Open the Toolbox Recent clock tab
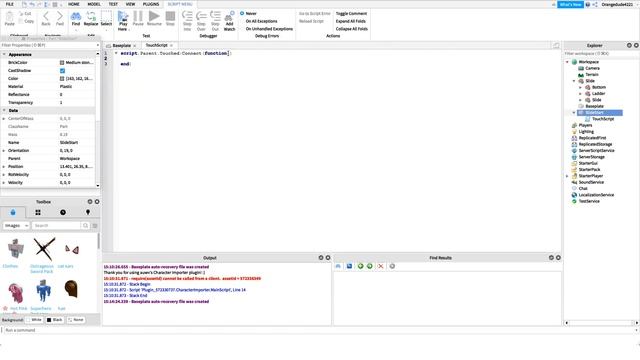The height and width of the screenshot is (360, 640). [x=63, y=212]
